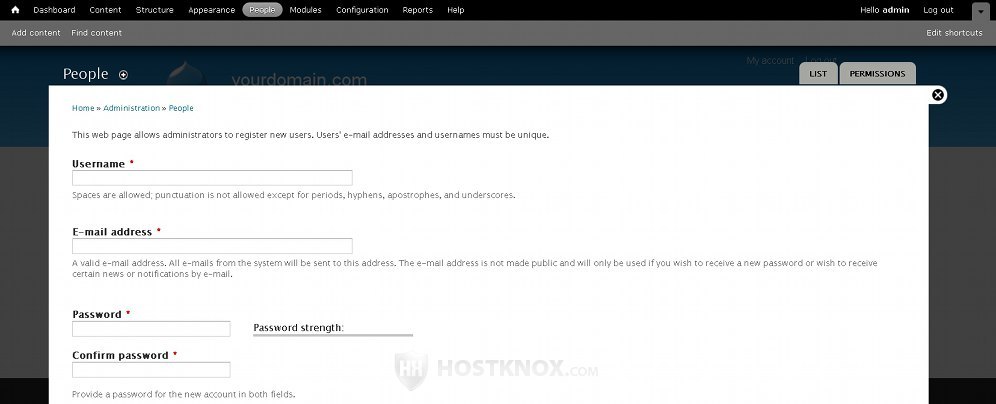Select the People menu item
Viewport: 996px width, 404px height.
click(x=262, y=10)
